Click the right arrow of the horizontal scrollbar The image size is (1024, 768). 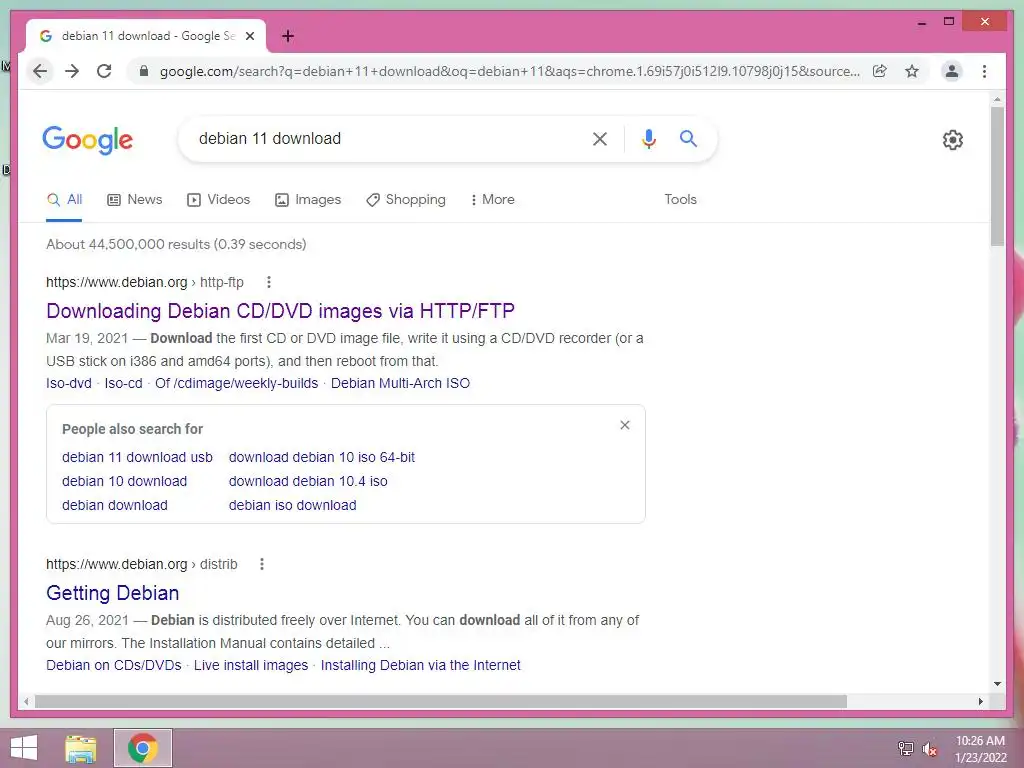(x=980, y=701)
